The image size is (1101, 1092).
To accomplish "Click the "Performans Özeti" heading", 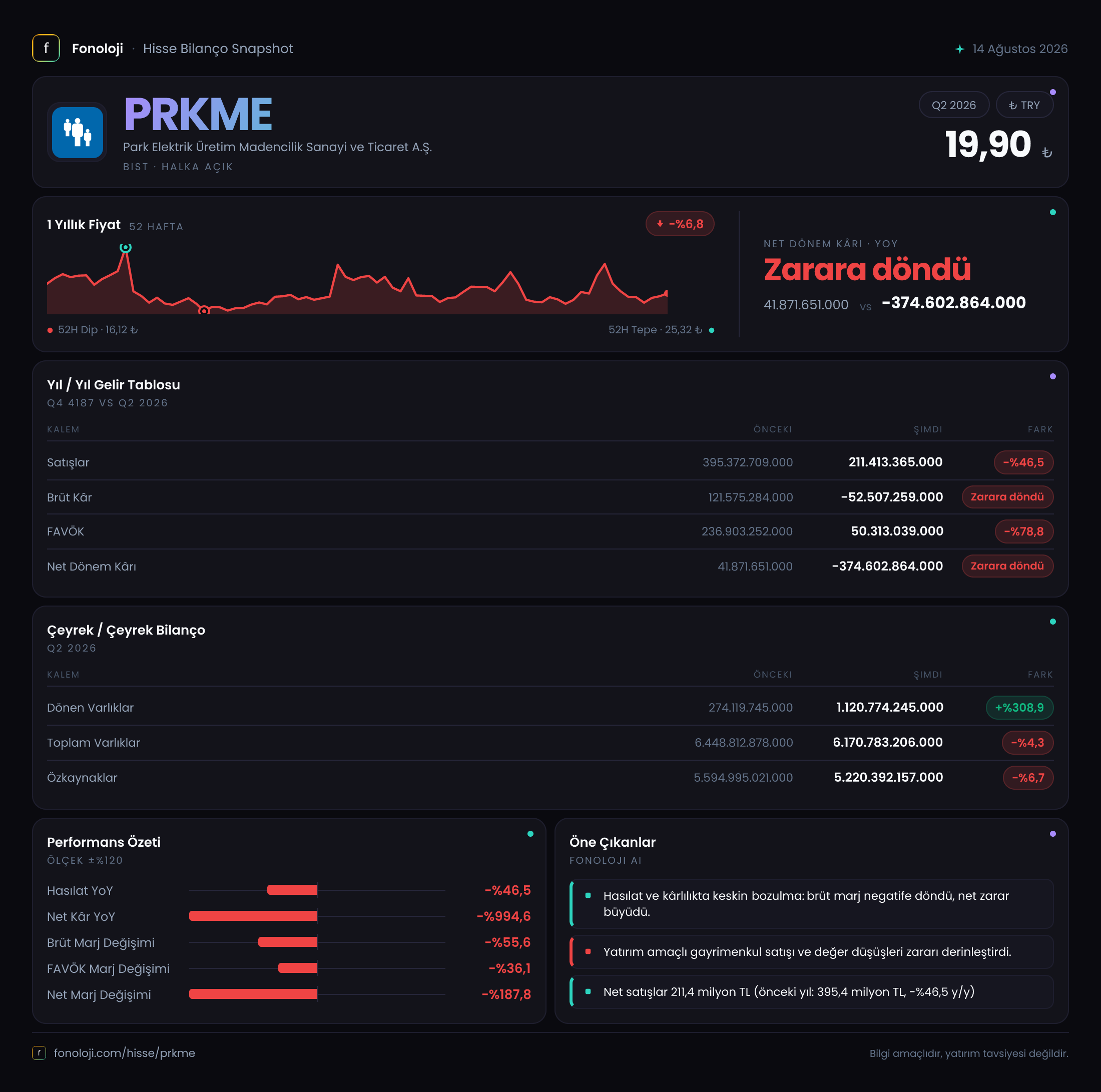I will tap(104, 842).
